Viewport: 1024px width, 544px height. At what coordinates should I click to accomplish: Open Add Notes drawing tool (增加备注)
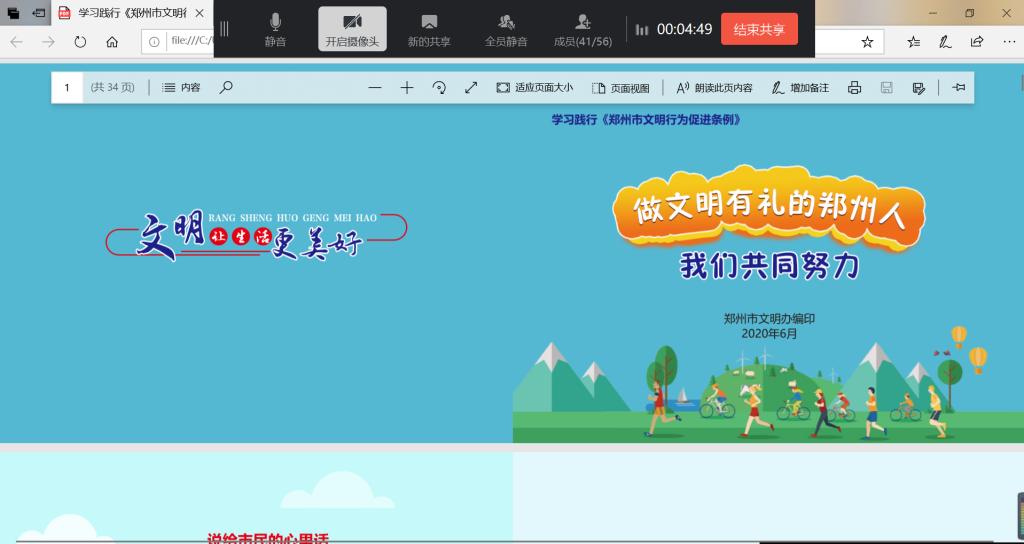coord(800,88)
